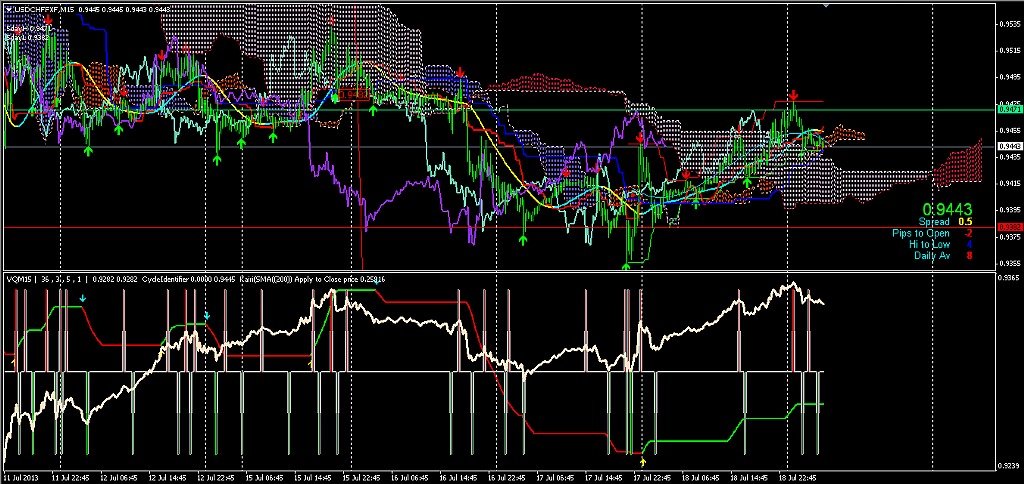Click the 12 Jul 14:45 time label
The height and width of the screenshot is (484, 1024).
[168, 477]
